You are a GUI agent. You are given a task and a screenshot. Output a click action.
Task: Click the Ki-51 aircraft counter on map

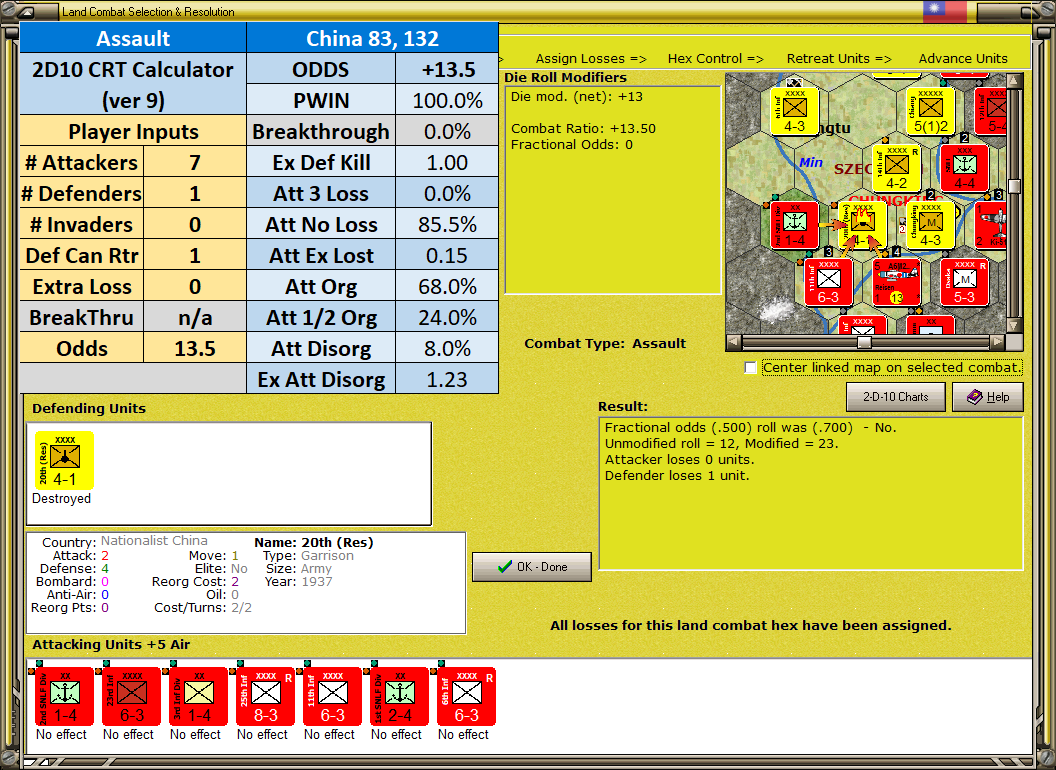[x=991, y=225]
